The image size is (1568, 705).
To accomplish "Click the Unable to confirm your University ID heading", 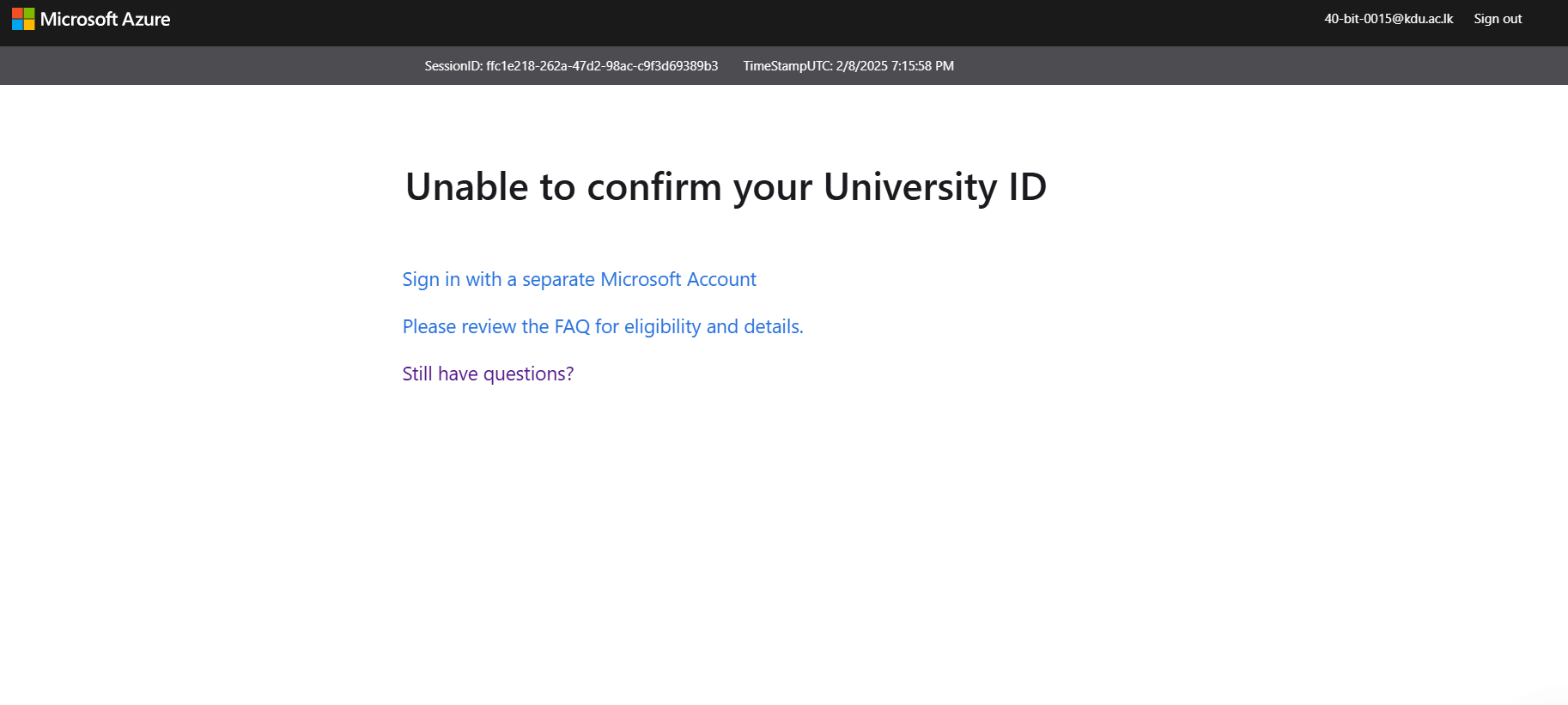I will 726,187.
